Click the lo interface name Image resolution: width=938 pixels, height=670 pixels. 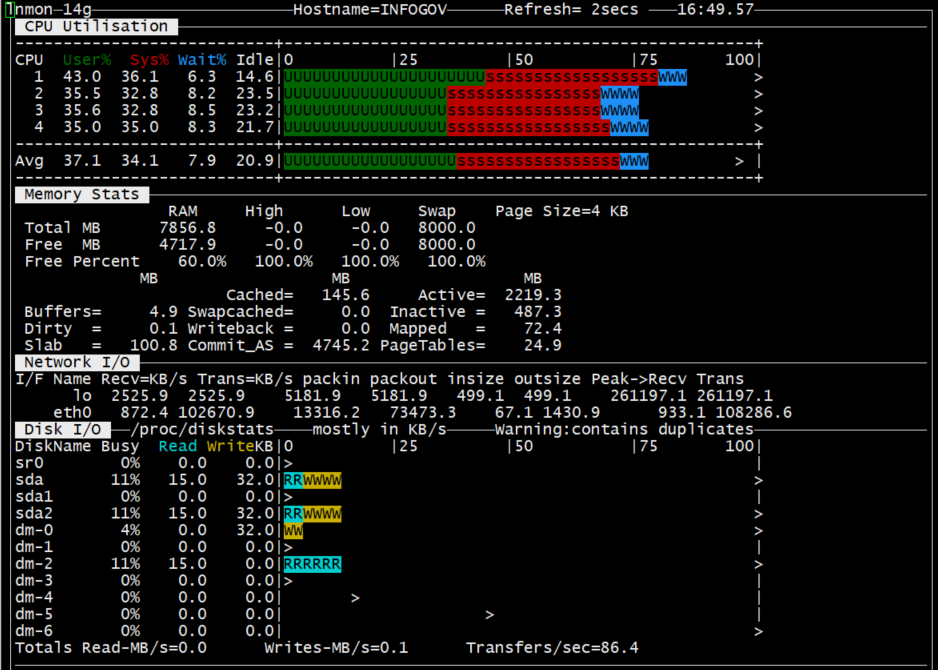point(82,395)
